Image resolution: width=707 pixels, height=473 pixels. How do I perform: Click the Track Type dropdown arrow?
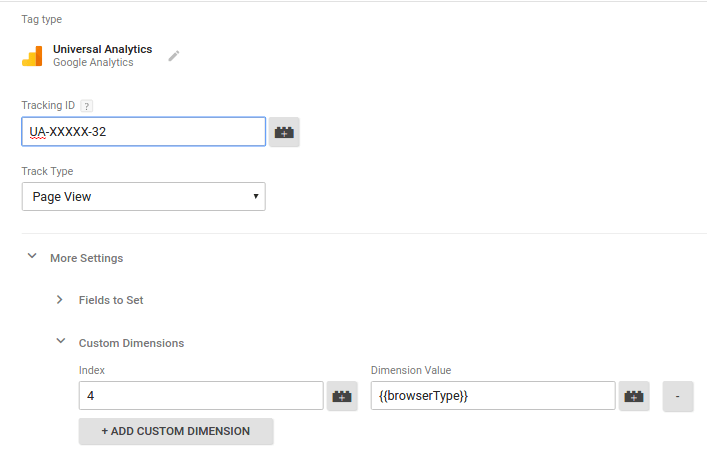pos(256,196)
